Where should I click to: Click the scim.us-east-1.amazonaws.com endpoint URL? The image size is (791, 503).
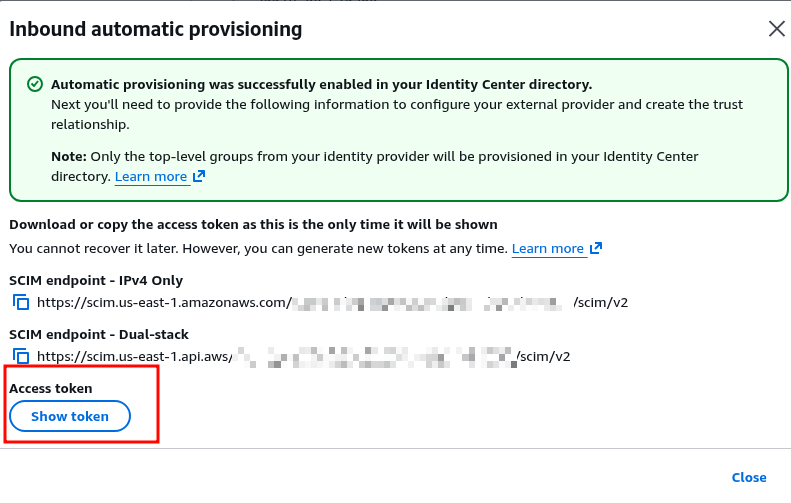click(164, 303)
